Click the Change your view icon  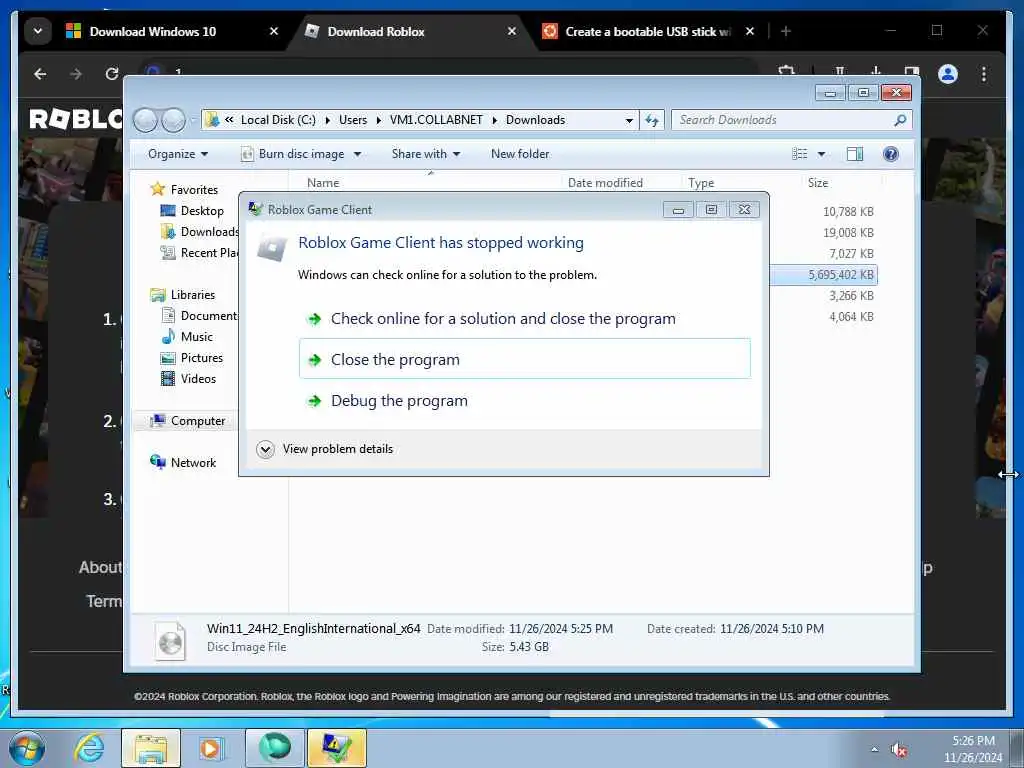coord(799,154)
